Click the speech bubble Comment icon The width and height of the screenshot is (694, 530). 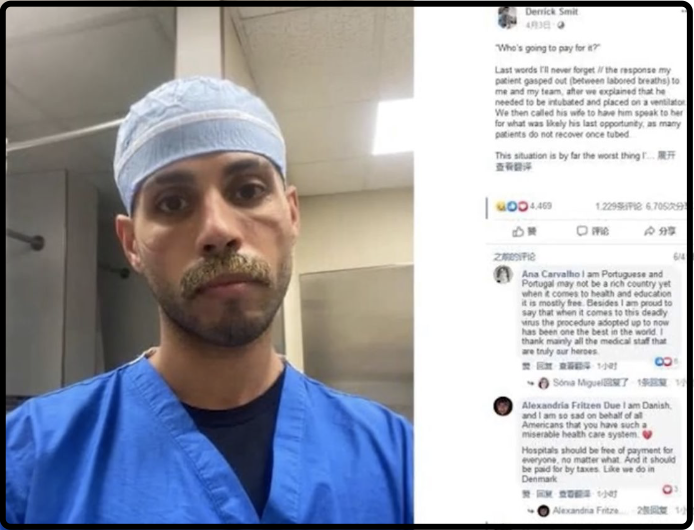tap(582, 231)
